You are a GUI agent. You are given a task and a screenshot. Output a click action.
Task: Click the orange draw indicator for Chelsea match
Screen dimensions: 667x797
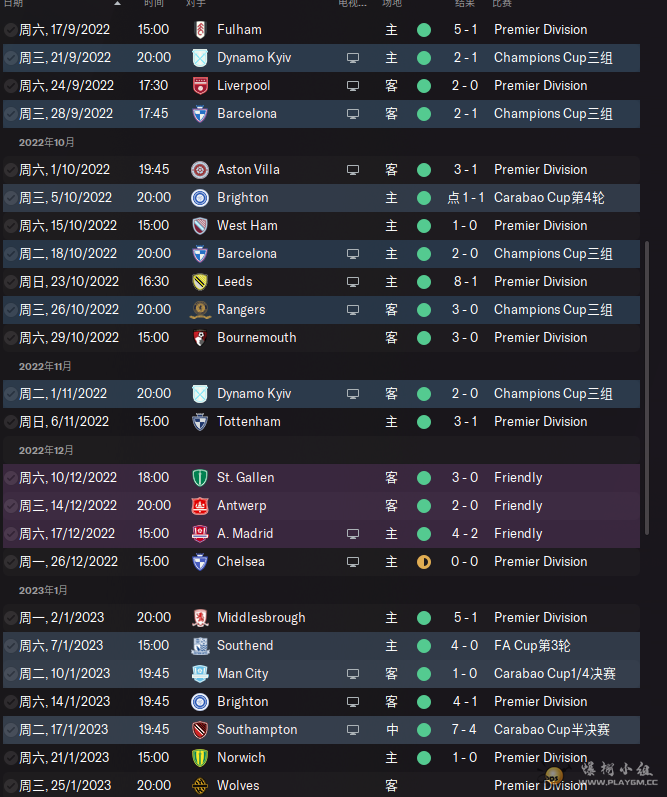tap(424, 562)
